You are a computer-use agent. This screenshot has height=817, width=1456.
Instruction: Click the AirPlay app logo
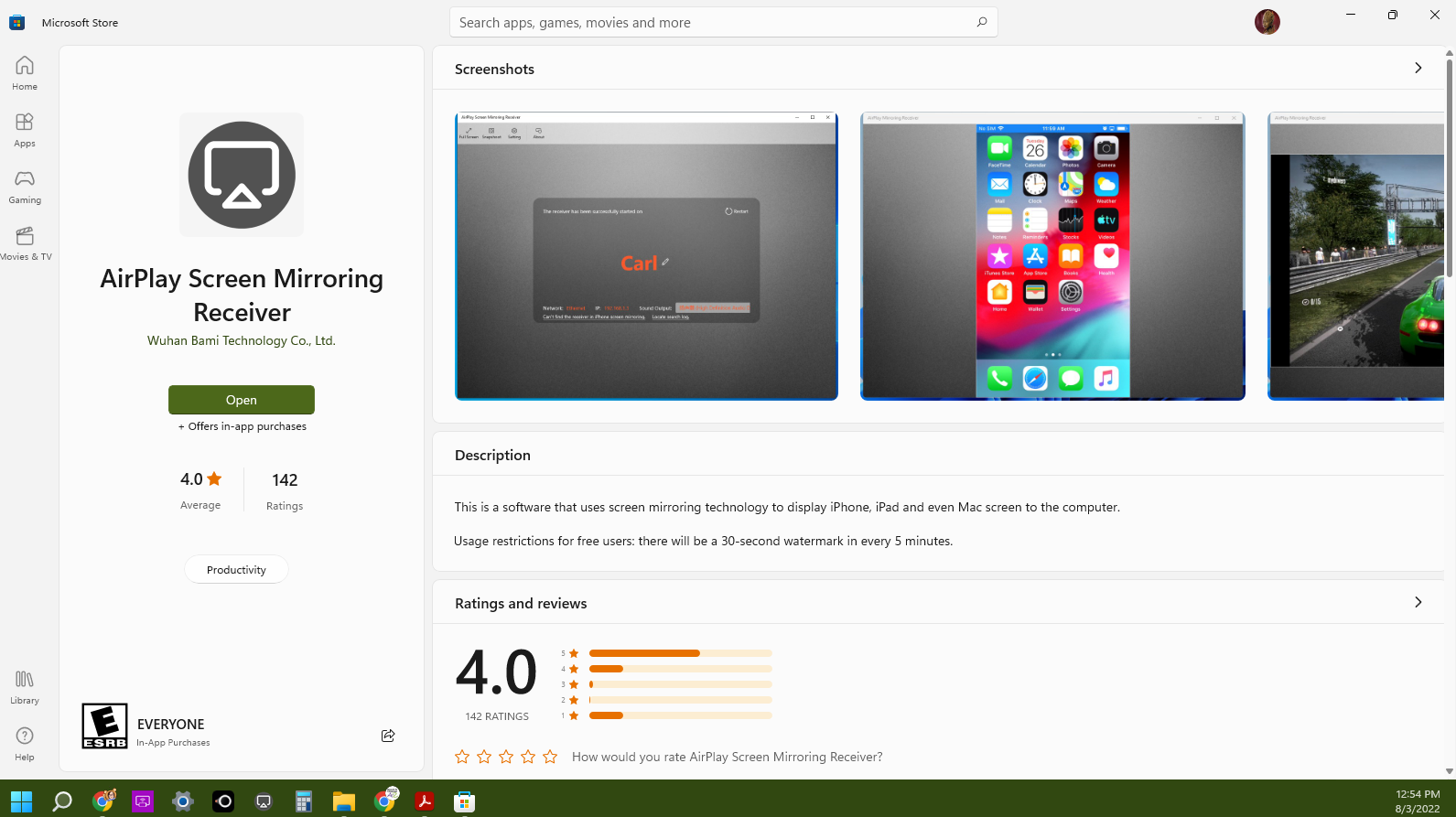(x=242, y=175)
